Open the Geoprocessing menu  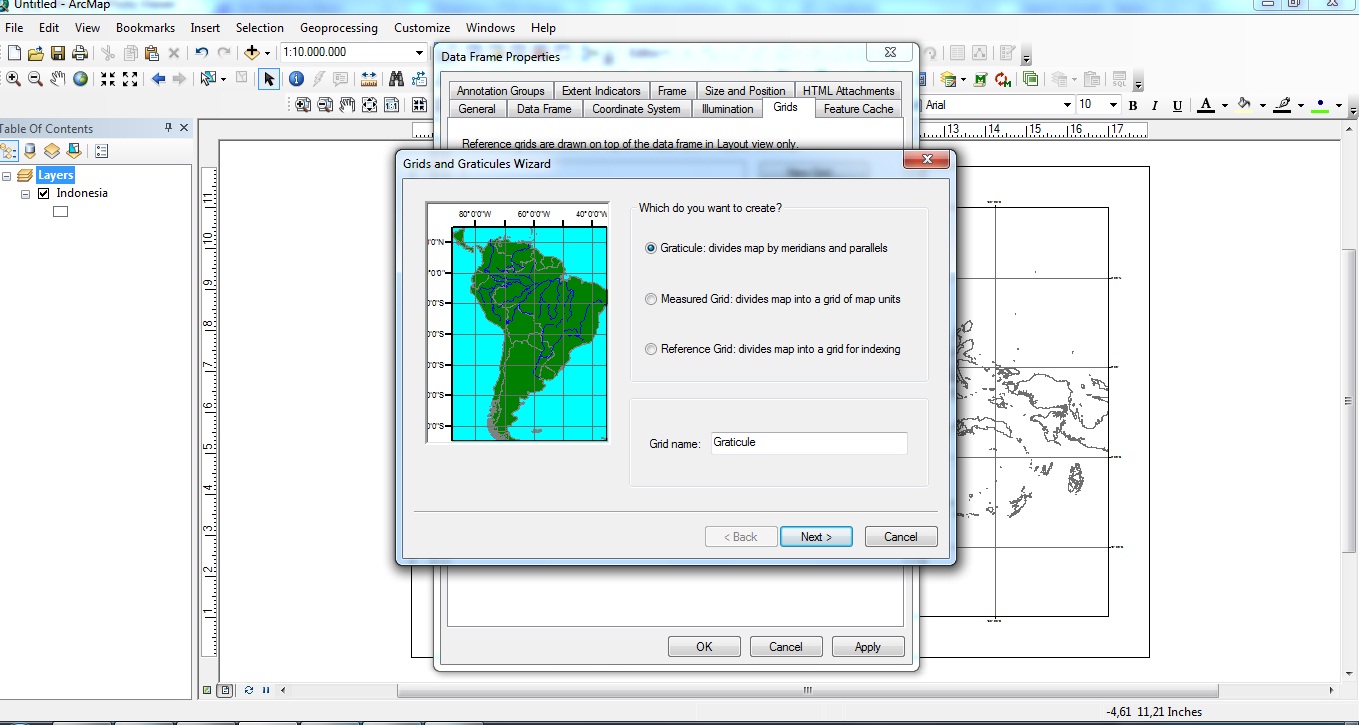click(339, 28)
